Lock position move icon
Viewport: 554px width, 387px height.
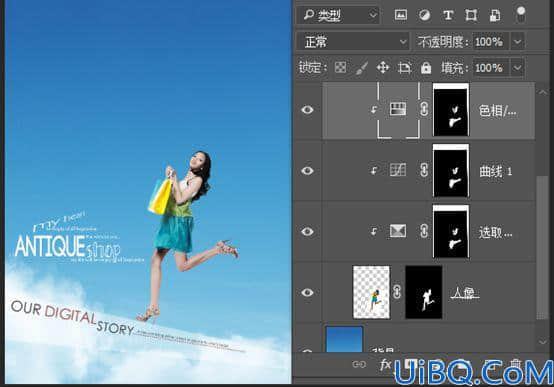383,68
